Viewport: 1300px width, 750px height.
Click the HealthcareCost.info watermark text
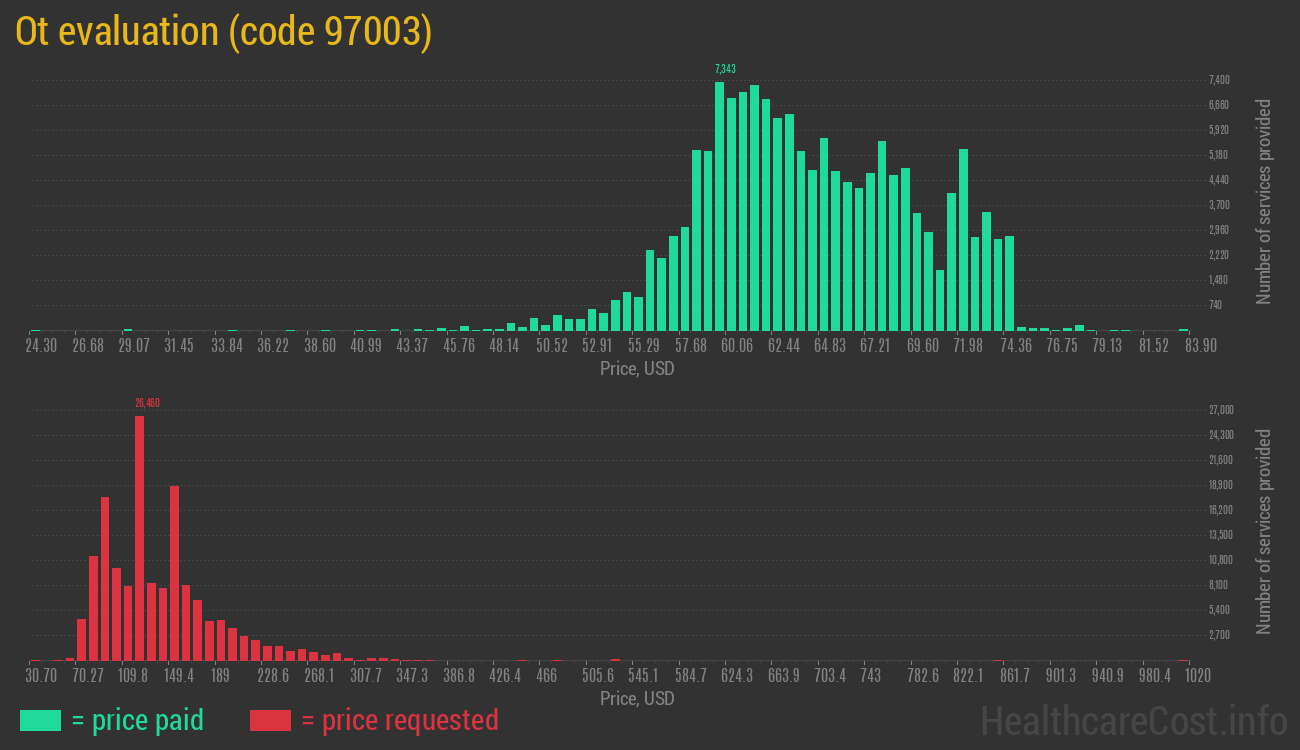point(1133,720)
